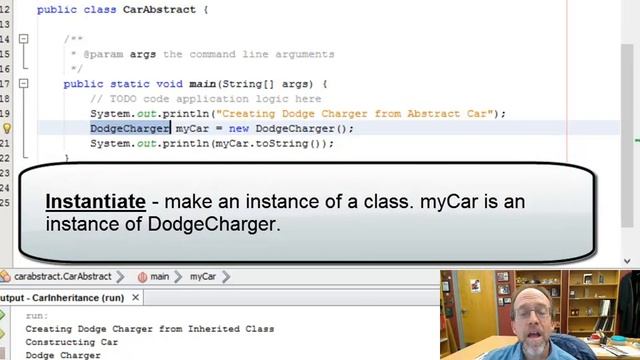Click the editor vertical scrollbar thumb
Image resolution: width=640 pixels, height=360 pixels.
click(627, 136)
